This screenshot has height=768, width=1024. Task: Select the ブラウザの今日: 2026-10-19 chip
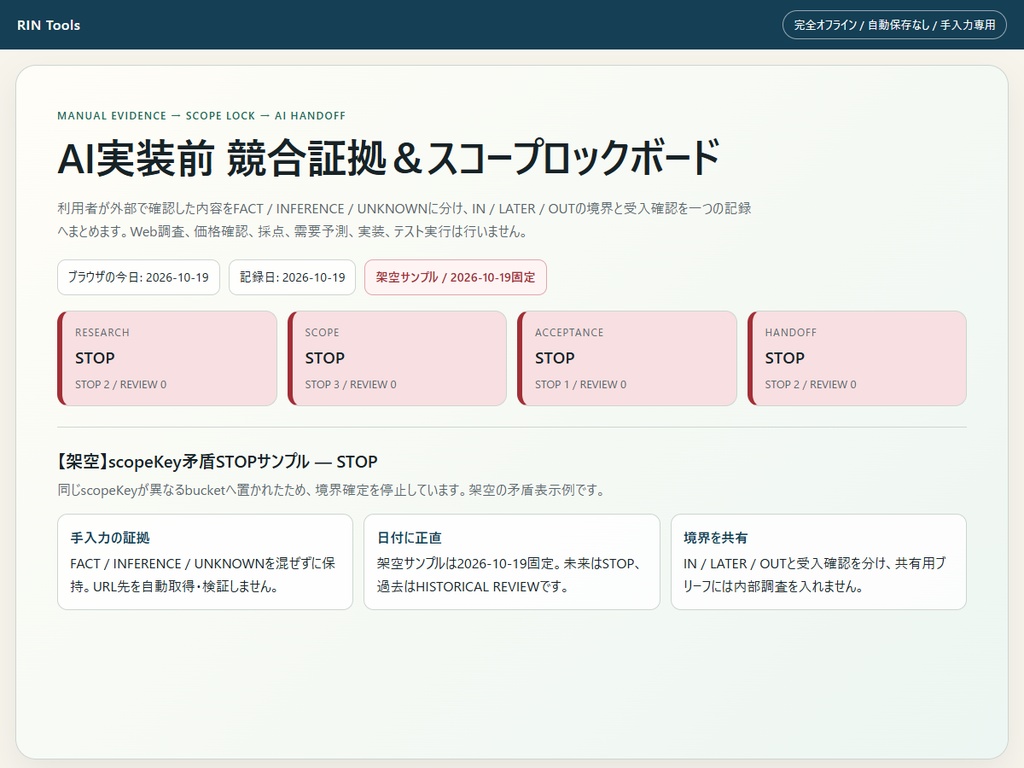138,277
